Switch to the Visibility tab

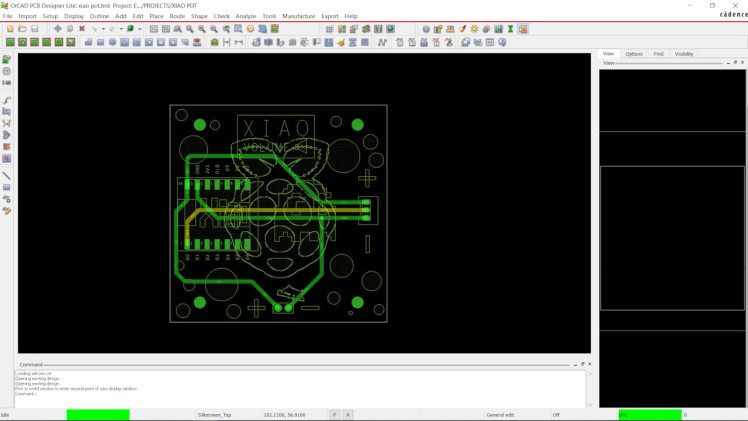coord(684,54)
